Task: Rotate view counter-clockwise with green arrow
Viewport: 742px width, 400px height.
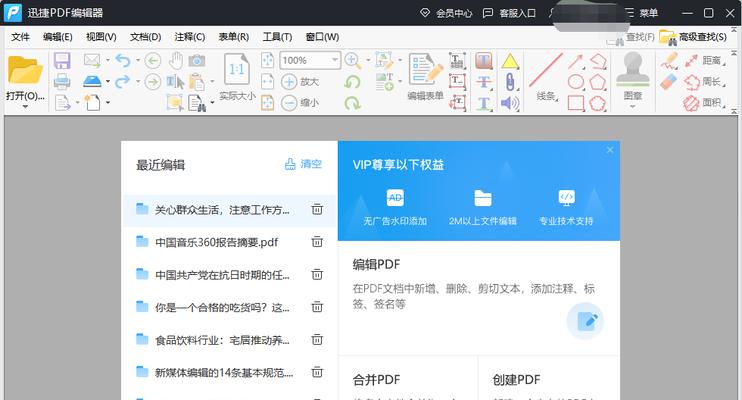Action: pyautogui.click(x=352, y=81)
